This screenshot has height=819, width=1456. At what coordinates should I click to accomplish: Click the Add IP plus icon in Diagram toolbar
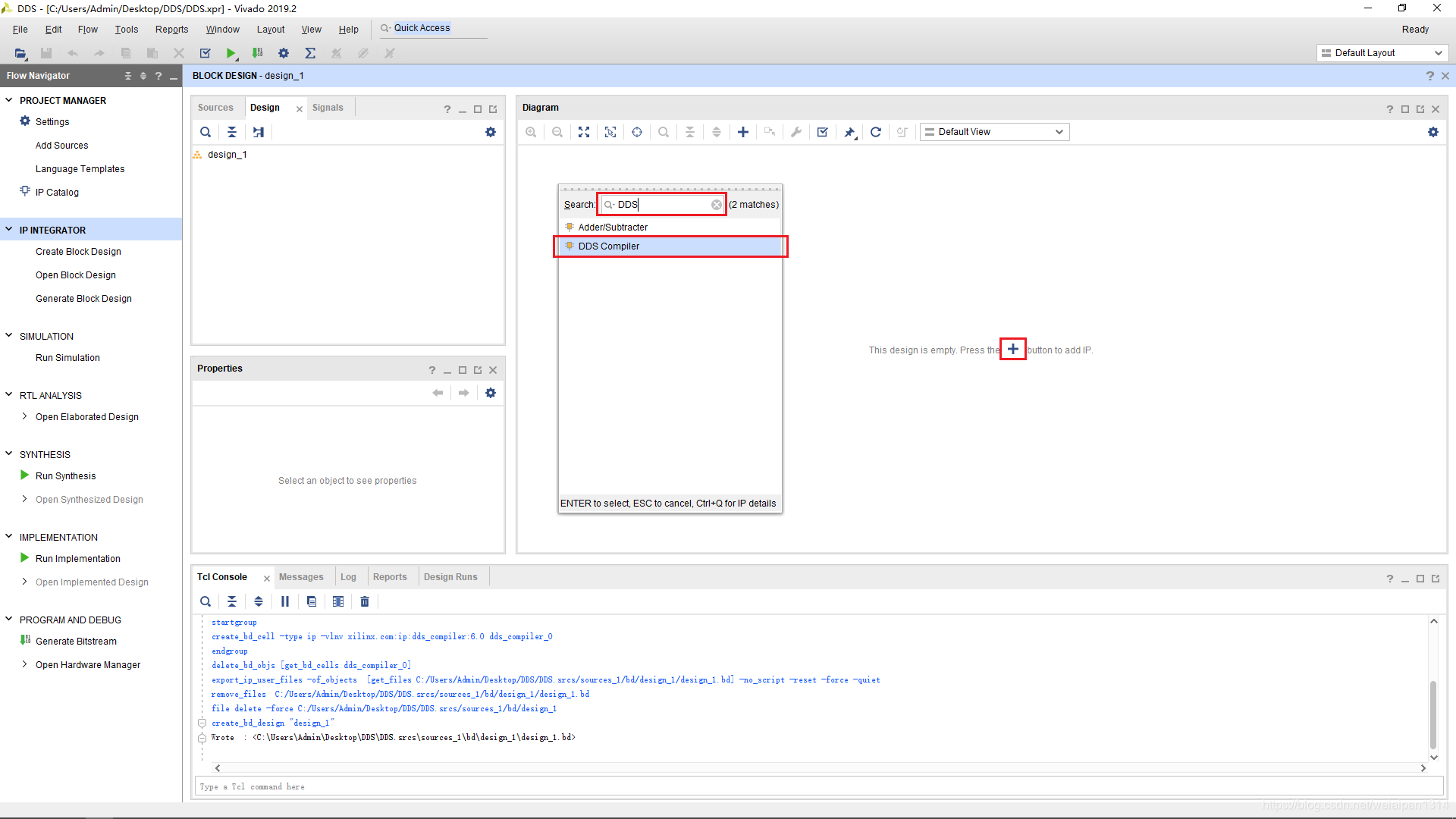tap(743, 132)
